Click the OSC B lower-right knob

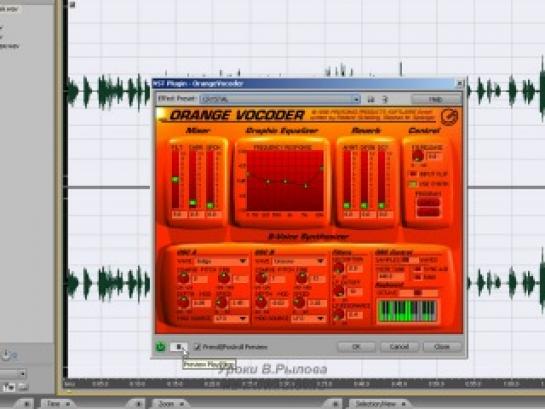(299, 303)
